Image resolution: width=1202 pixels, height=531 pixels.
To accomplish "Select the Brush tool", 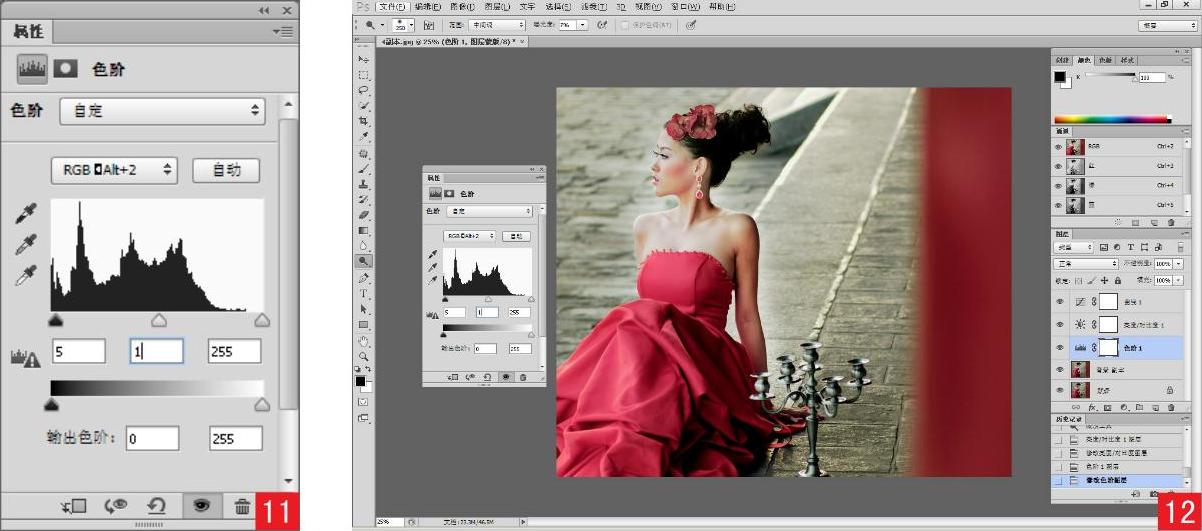I will click(x=364, y=170).
